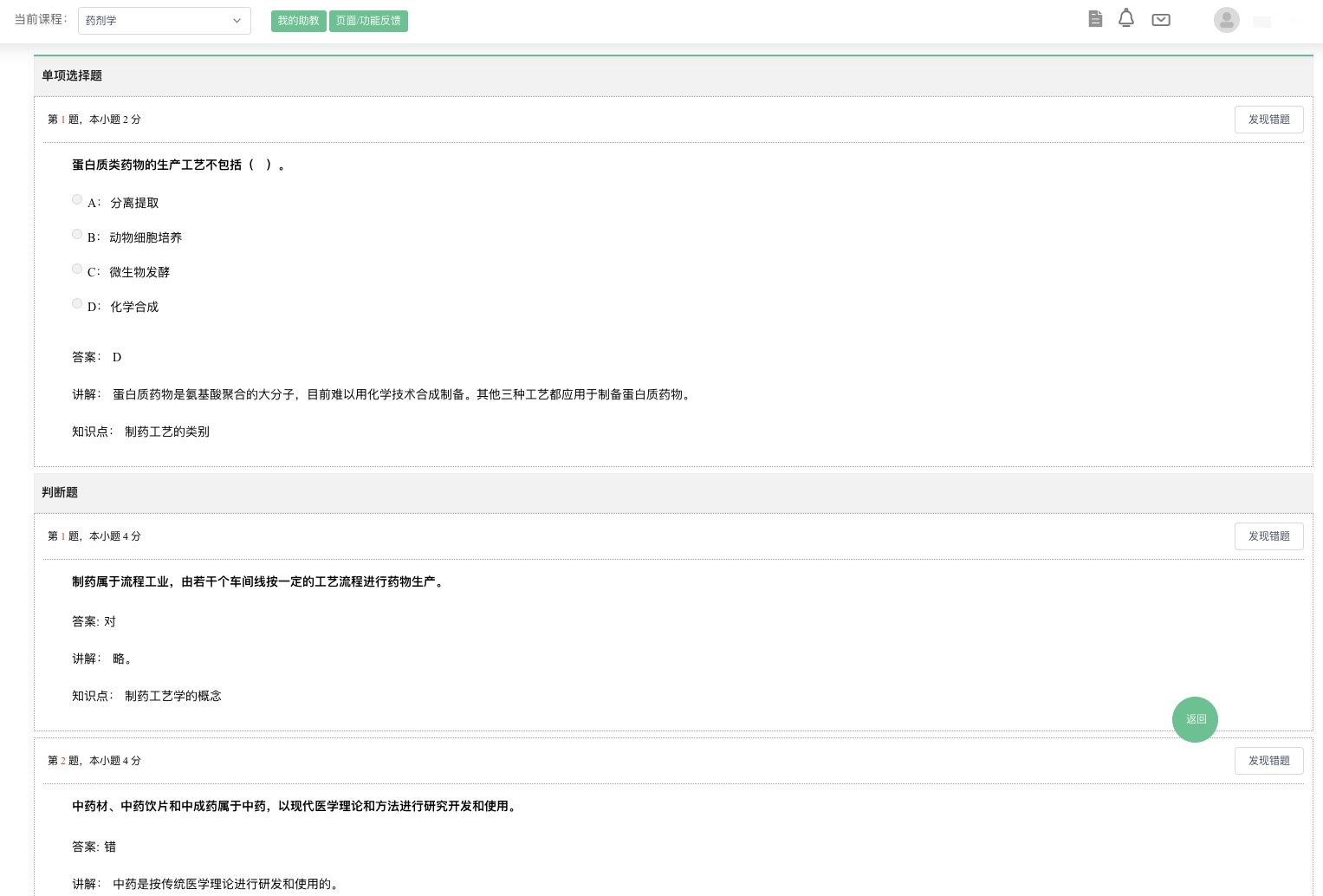Click question text 蛋白质类药物的生产工艺不包括
Screen dimensions: 1323x896
point(178,165)
